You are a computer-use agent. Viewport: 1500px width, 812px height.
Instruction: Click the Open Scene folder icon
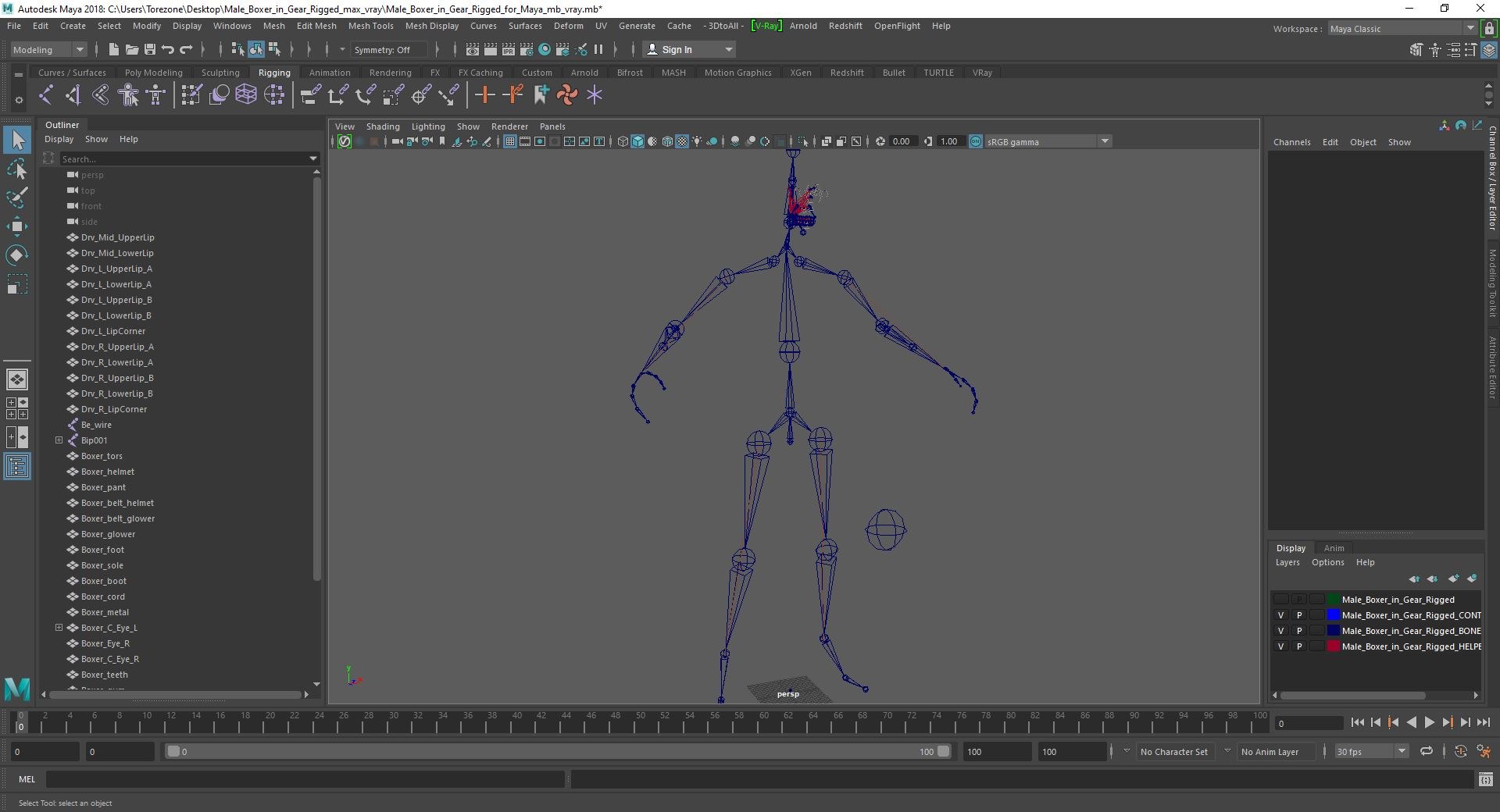point(131,49)
